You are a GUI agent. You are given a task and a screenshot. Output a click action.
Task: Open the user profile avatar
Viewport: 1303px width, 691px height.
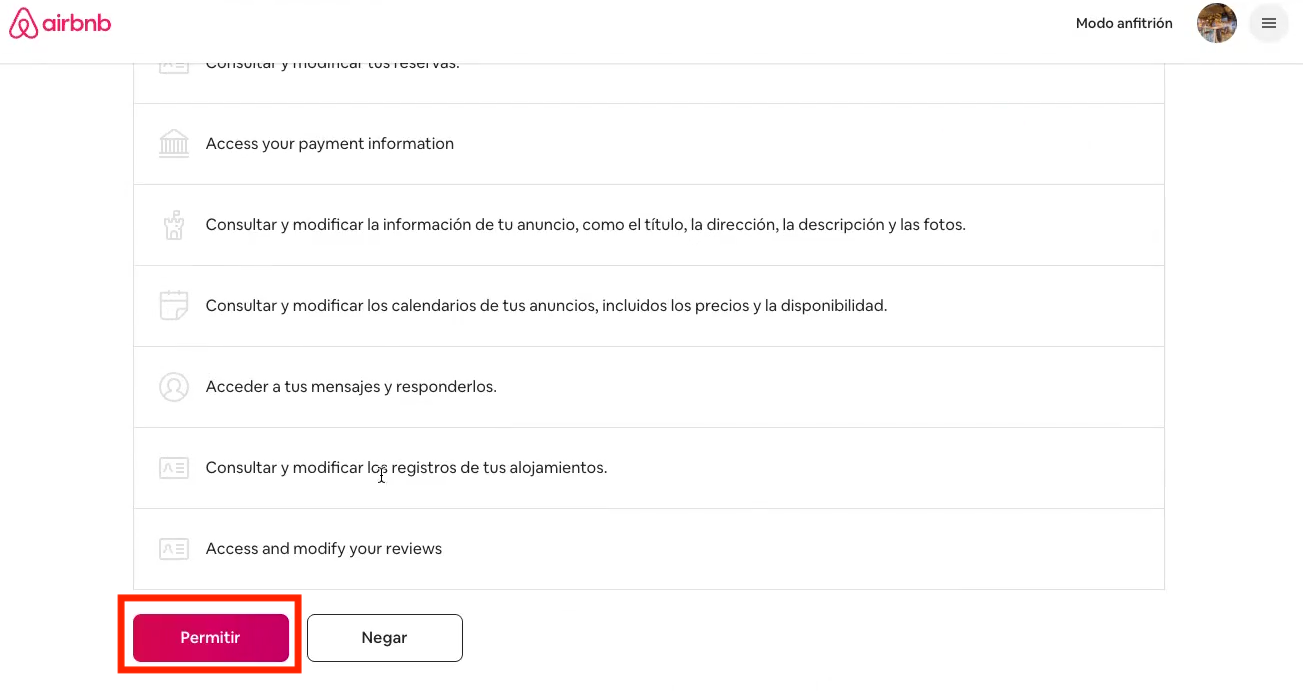[x=1216, y=23]
